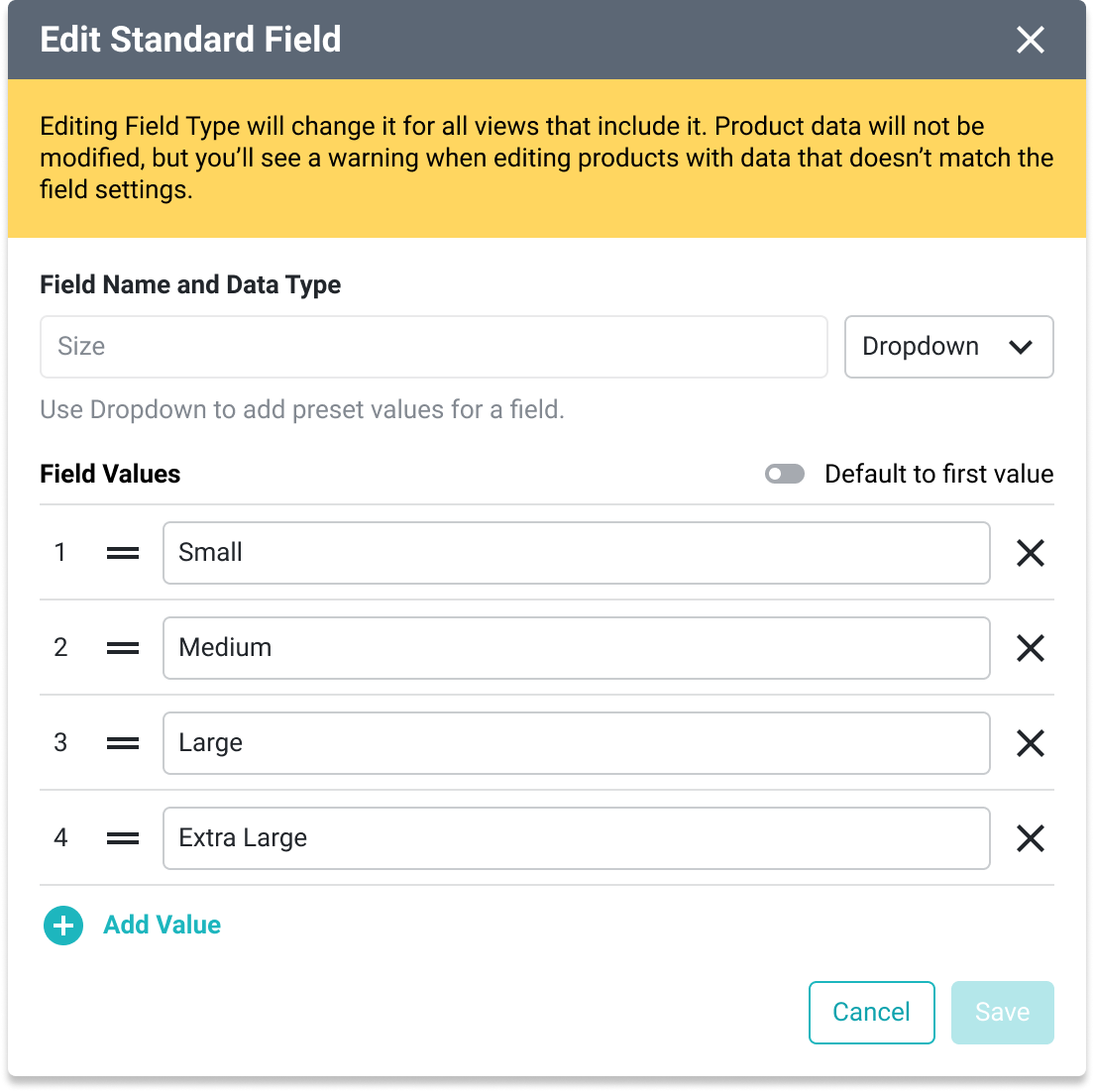Viewport: 1094px width, 1092px height.
Task: Click drag handle for Extra Large row
Action: (123, 838)
